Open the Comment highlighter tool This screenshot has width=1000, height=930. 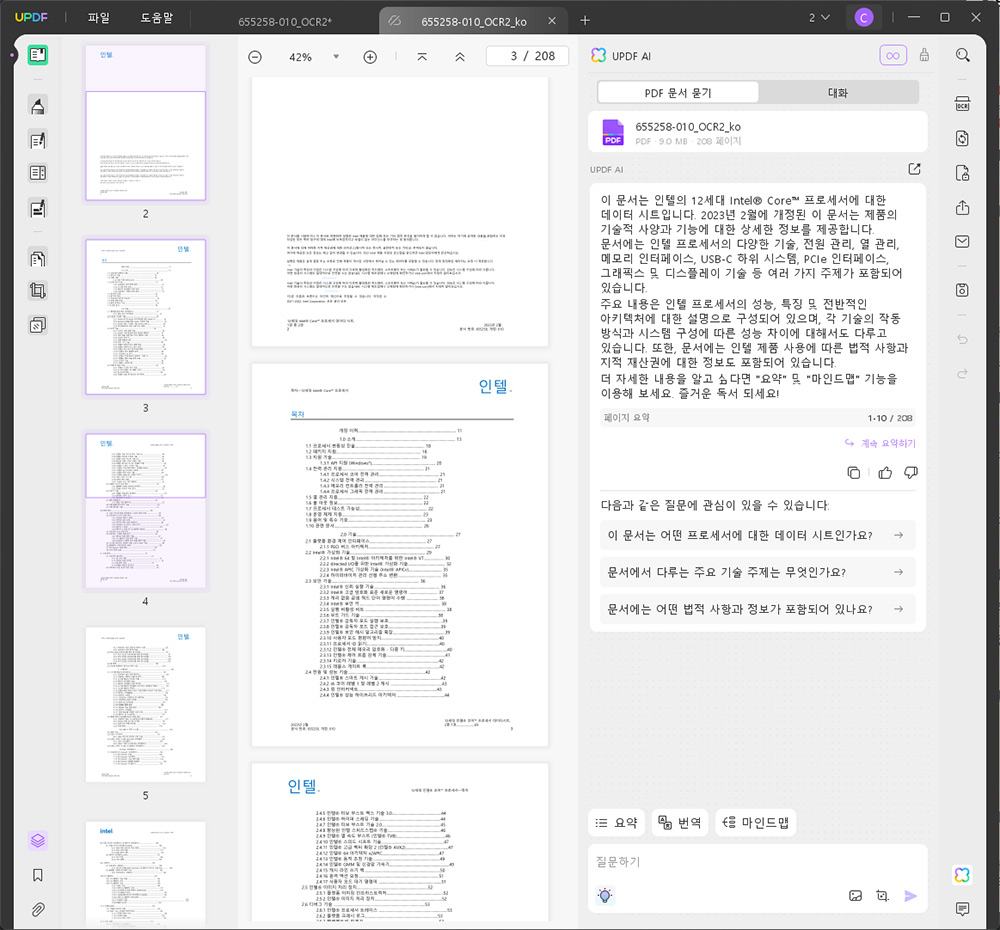click(38, 106)
